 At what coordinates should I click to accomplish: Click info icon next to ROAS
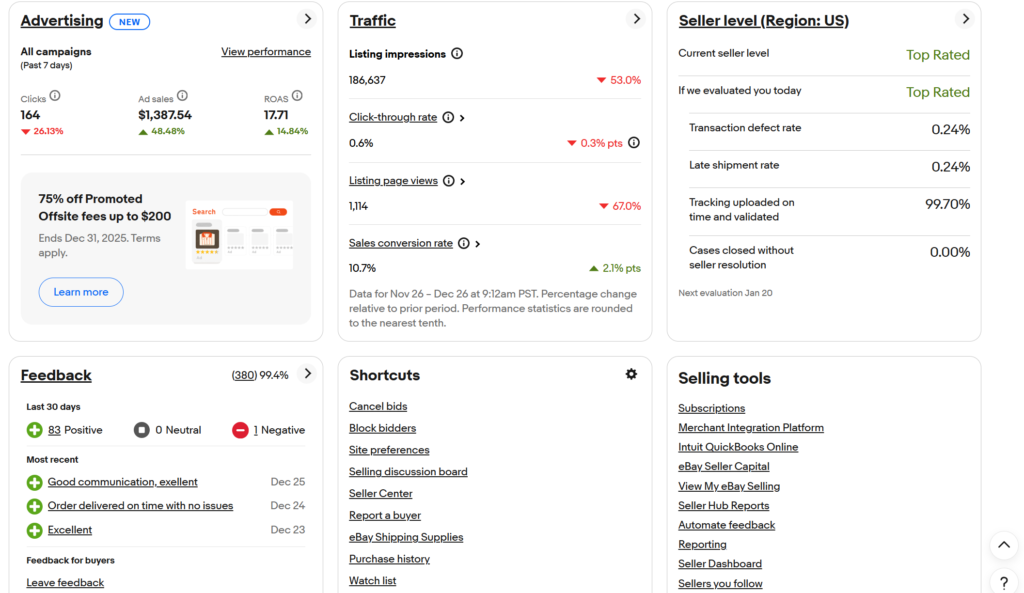click(x=297, y=96)
